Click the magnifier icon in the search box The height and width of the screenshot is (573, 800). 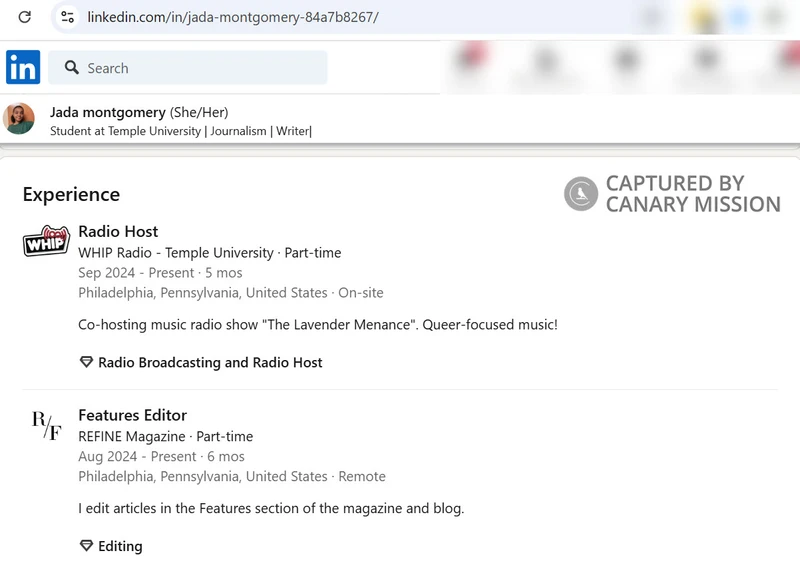point(72,67)
